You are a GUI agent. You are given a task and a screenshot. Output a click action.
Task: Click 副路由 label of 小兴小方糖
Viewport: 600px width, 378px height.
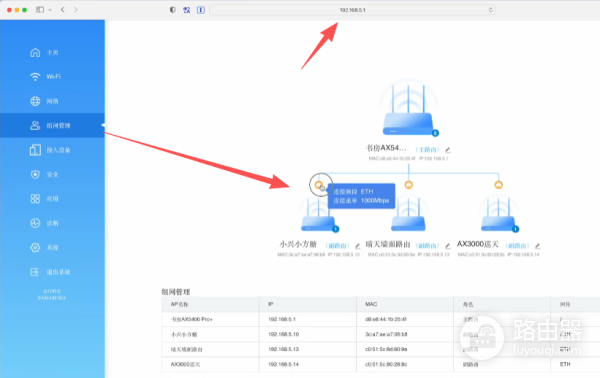(337, 246)
